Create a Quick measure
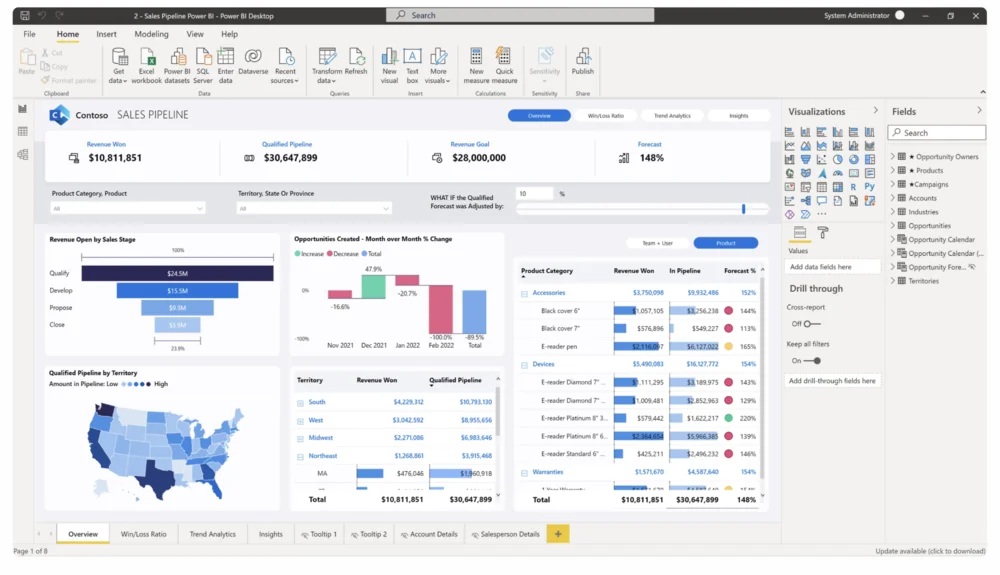This screenshot has height=575, width=1000. 504,66
